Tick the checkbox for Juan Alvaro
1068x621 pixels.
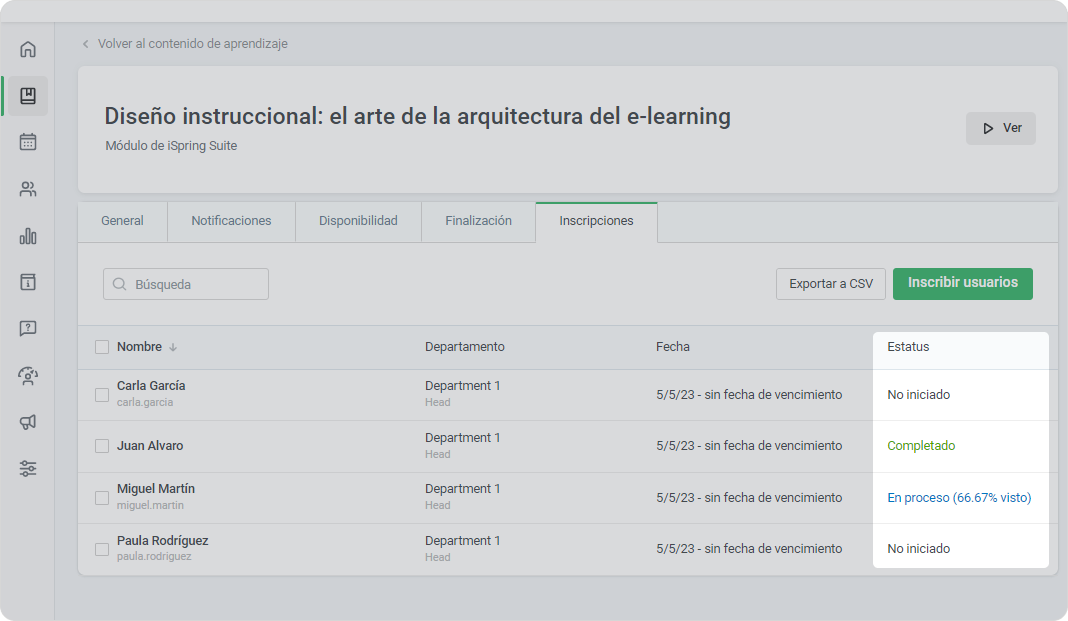point(102,446)
